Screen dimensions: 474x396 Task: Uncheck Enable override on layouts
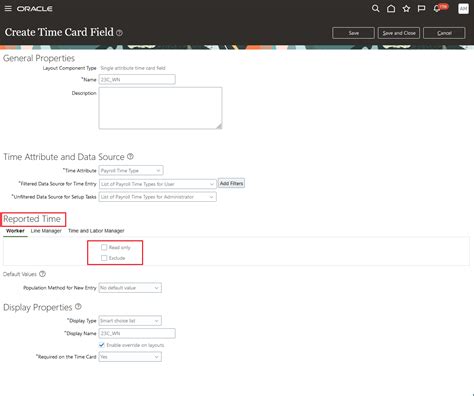pos(102,345)
